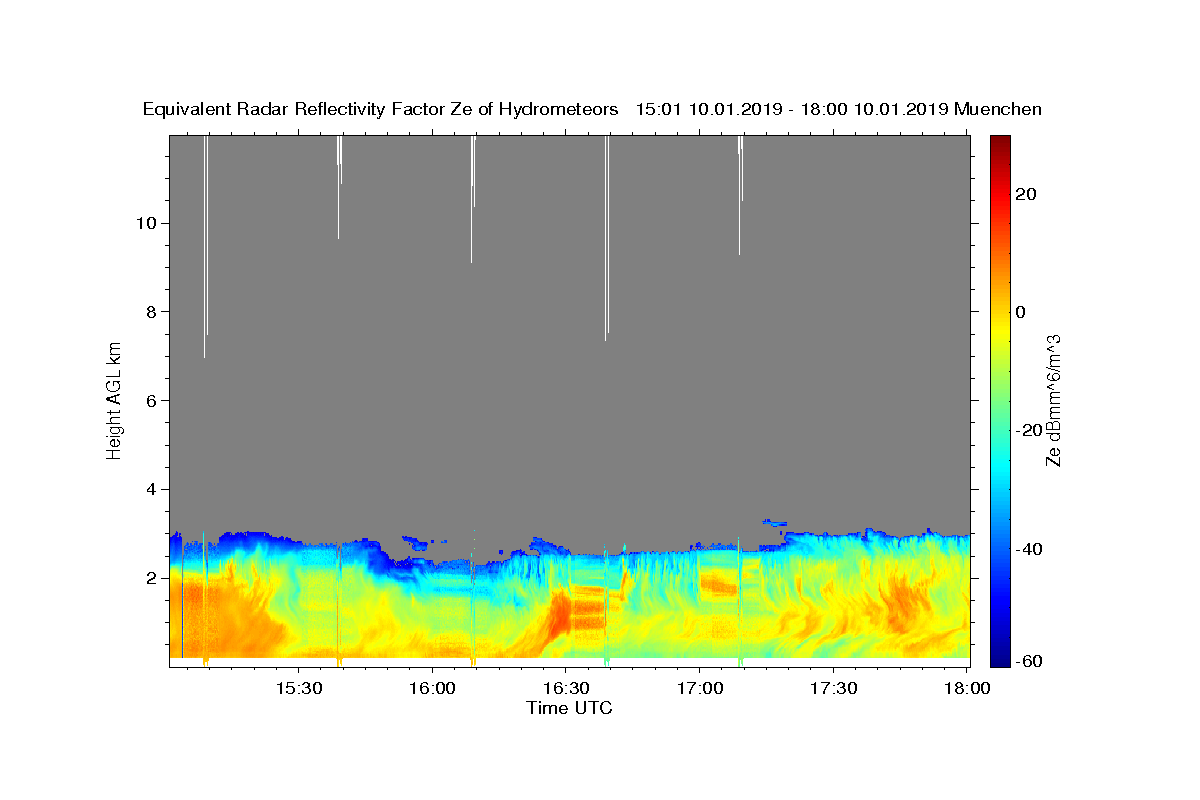Click the height tick label 8

click(150, 312)
